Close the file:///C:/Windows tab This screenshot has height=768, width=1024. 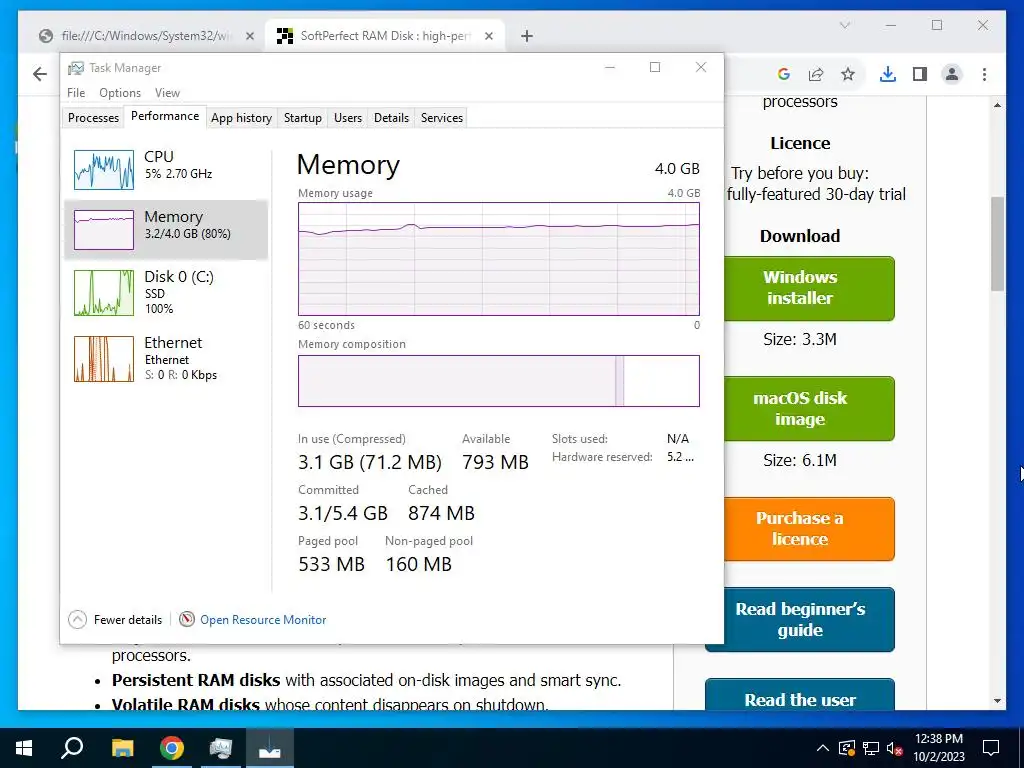click(x=249, y=36)
